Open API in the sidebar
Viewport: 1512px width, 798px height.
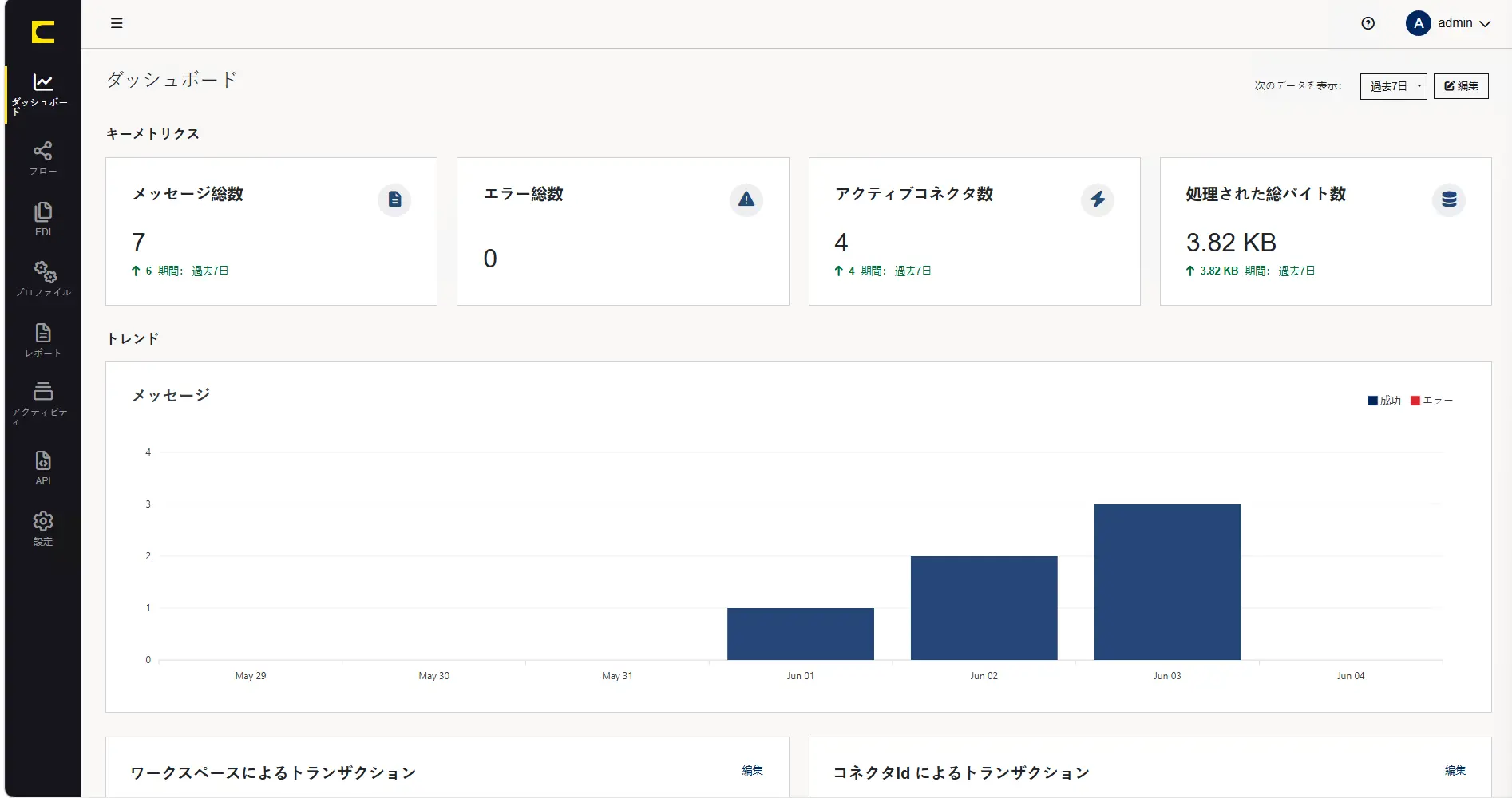[x=43, y=468]
